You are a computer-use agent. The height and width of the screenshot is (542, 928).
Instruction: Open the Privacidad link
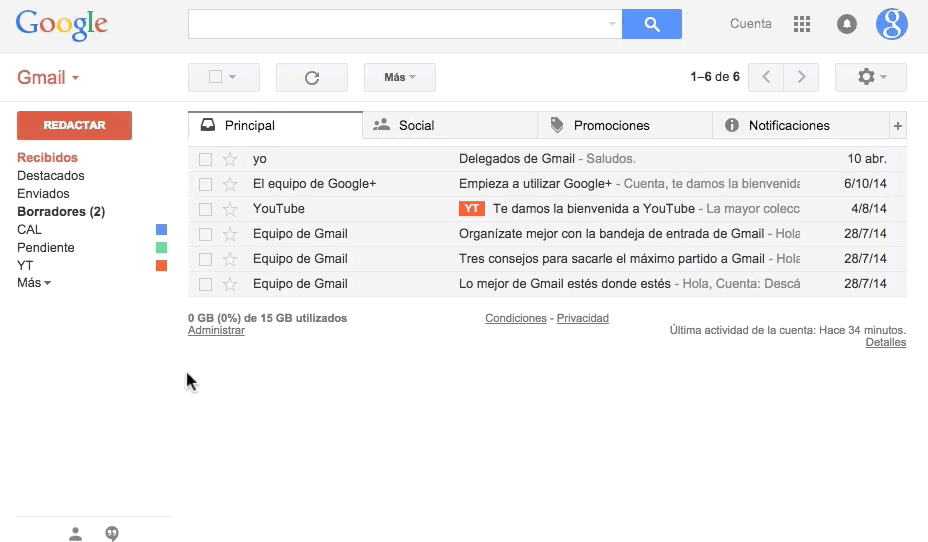[x=582, y=318]
